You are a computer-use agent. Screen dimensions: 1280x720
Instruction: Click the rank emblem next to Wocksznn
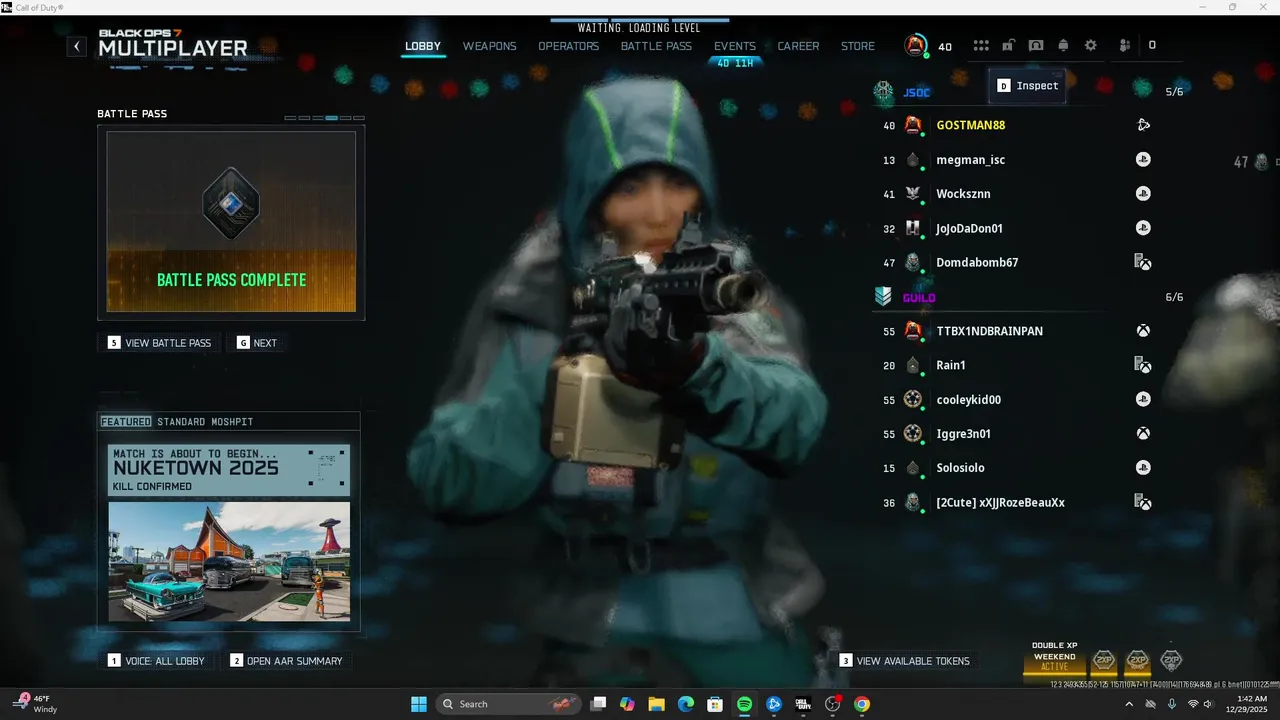pyautogui.click(x=912, y=194)
